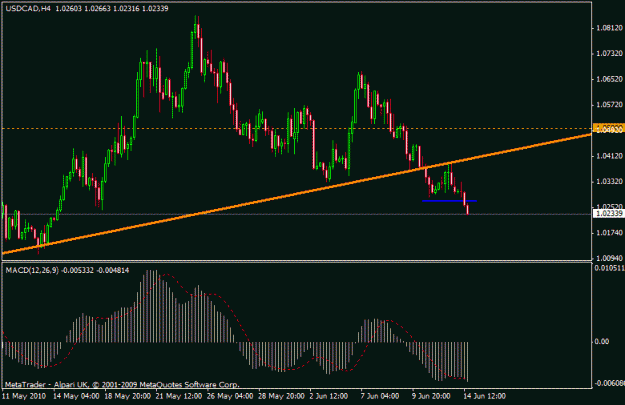Click the 21 May 12:00 time label
This screenshot has height=405, width=625.
click(x=179, y=396)
